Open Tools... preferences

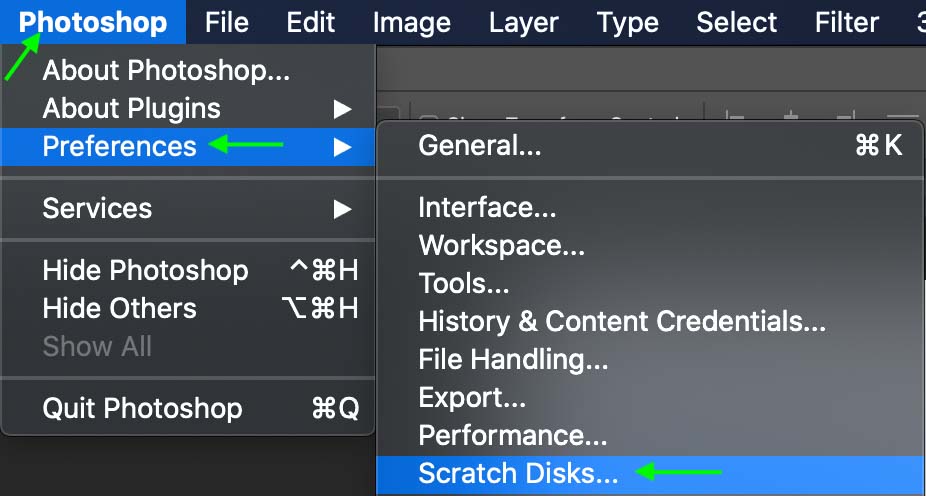coord(649,283)
